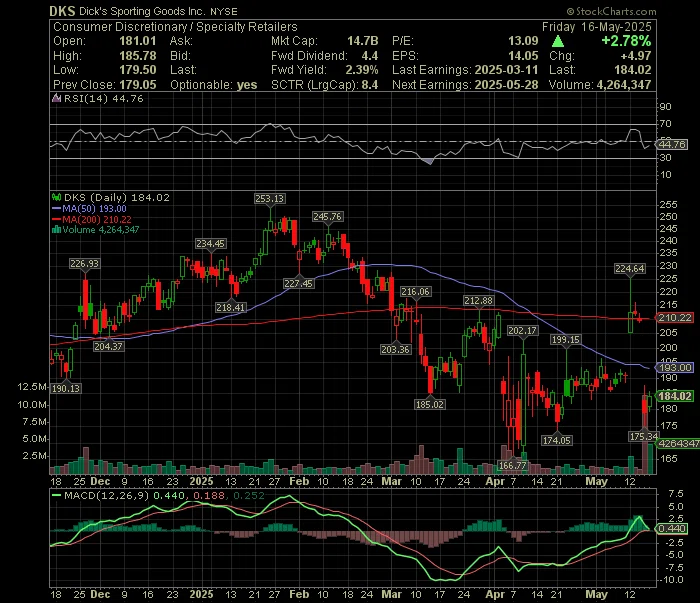Click the Open 181.01 value

[138, 41]
